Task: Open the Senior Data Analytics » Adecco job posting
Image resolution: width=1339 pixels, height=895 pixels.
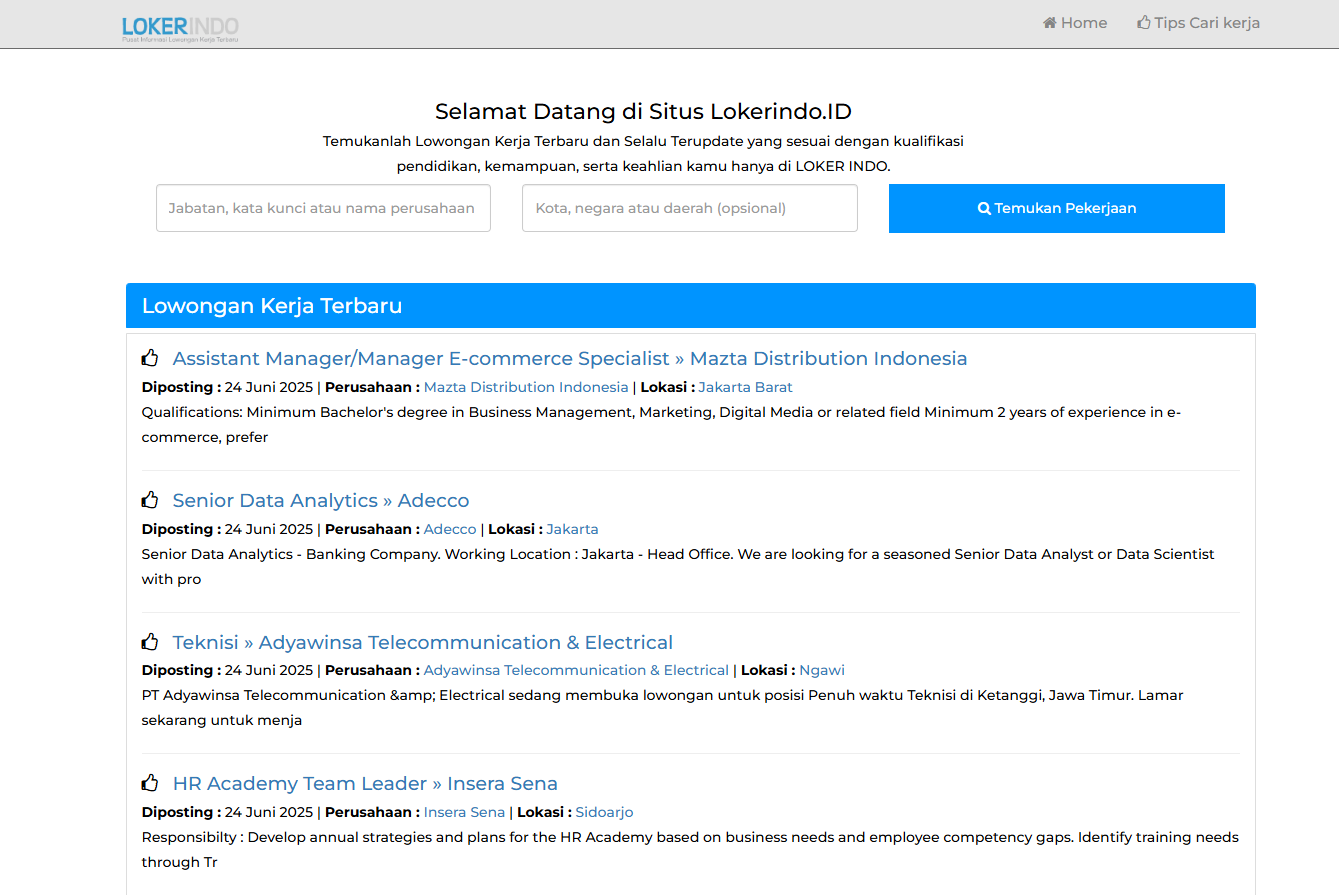Action: [x=320, y=499]
